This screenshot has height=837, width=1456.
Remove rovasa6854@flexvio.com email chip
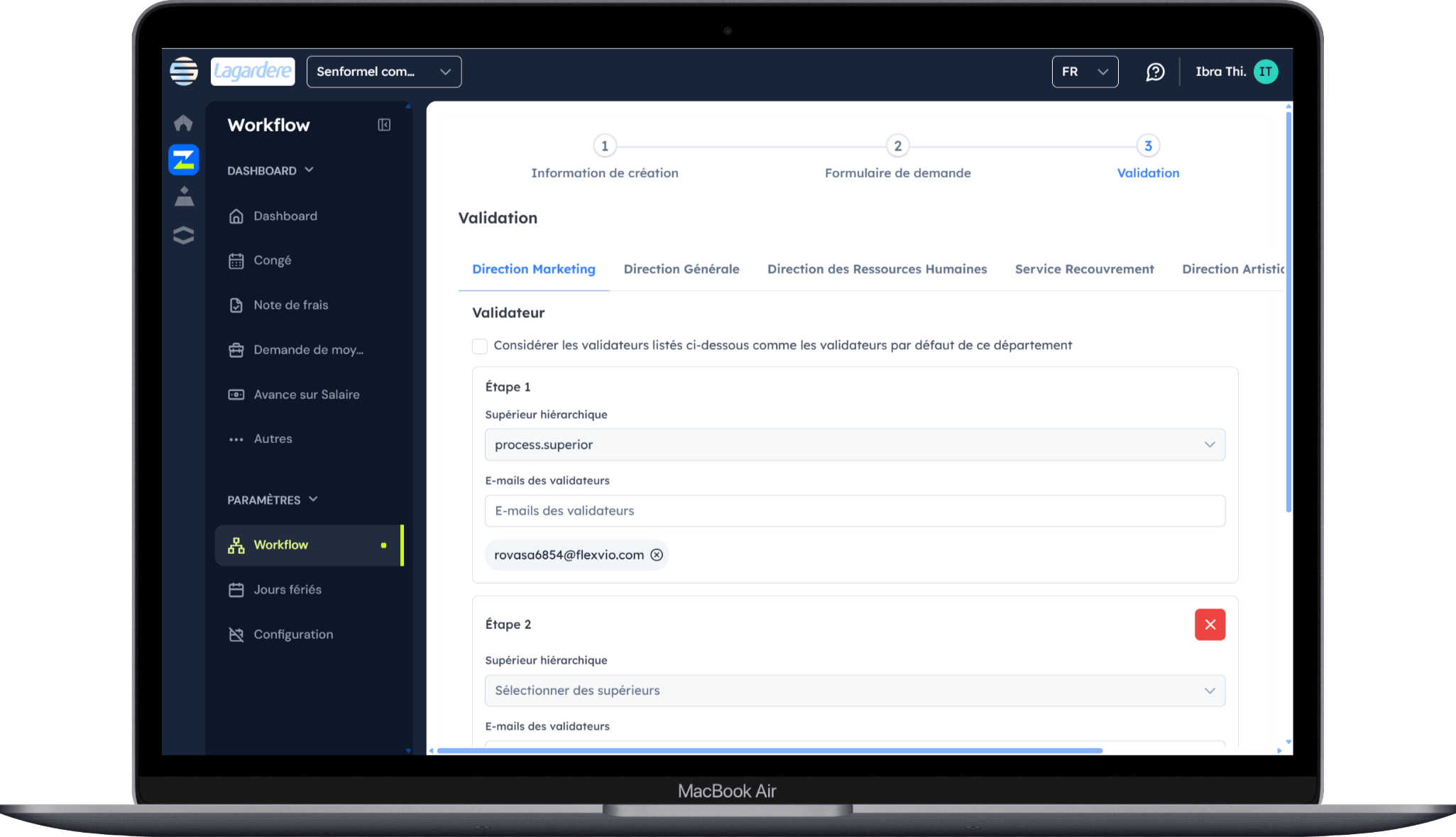(x=657, y=555)
